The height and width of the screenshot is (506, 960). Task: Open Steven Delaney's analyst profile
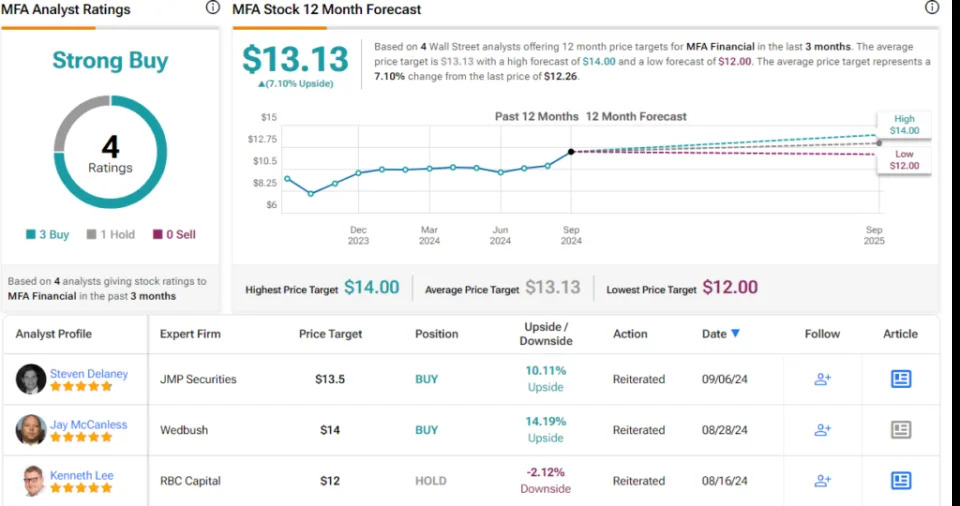tap(89, 374)
